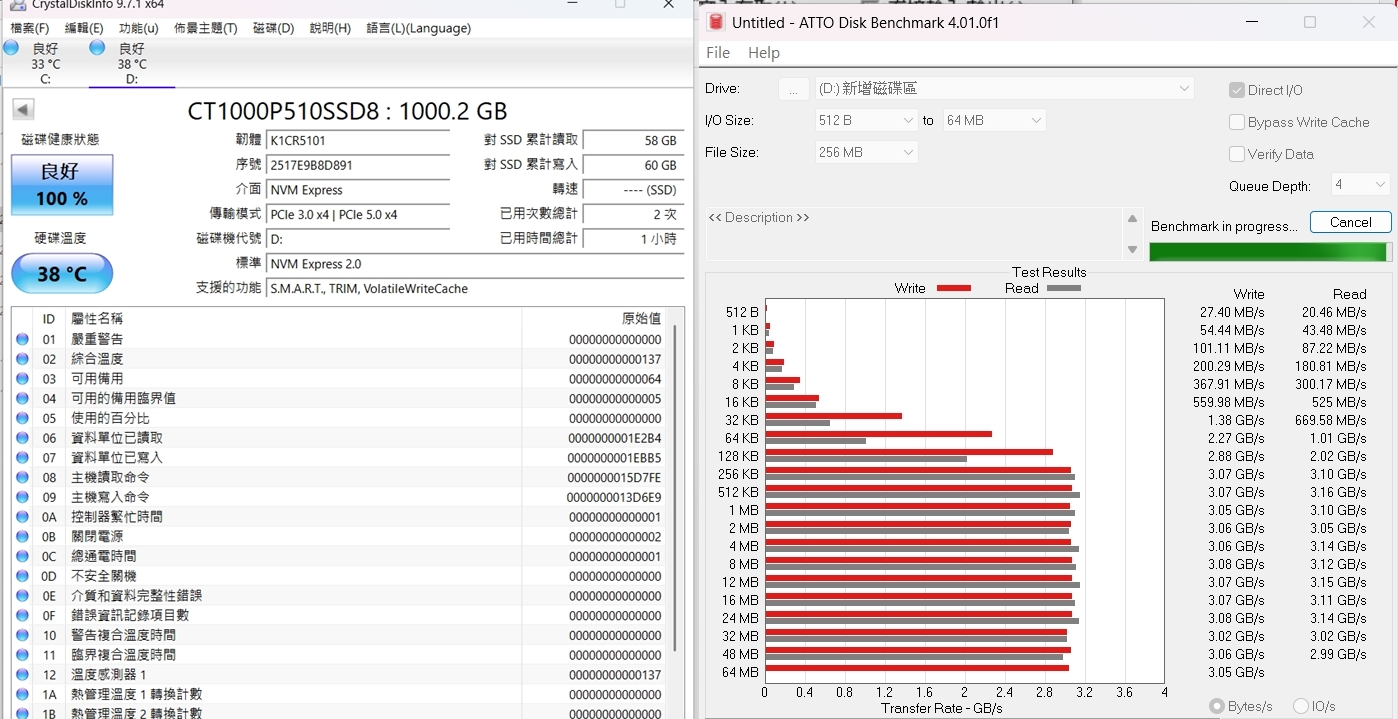
Task: Click the 序號 serial number field
Action: (358, 165)
